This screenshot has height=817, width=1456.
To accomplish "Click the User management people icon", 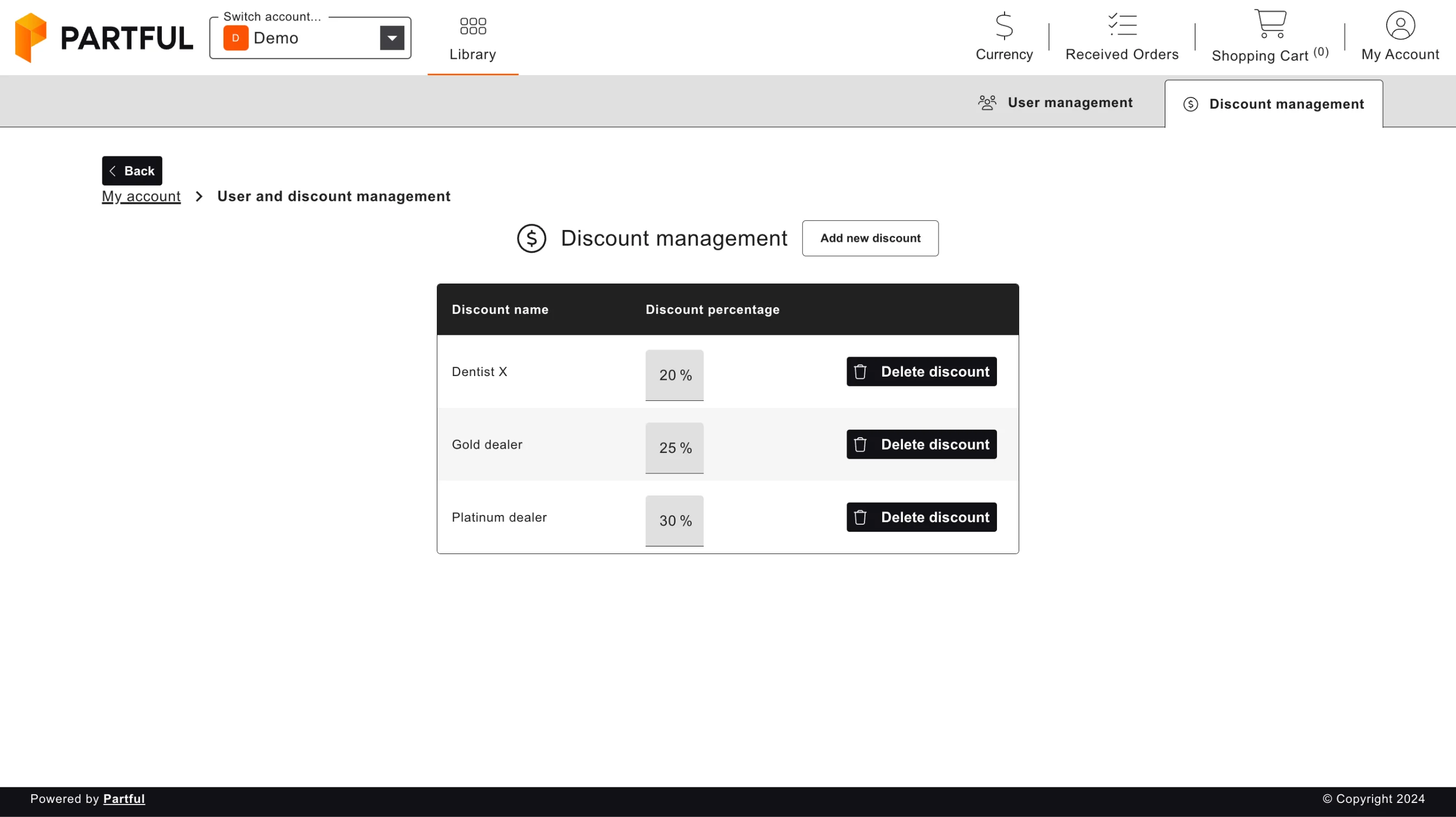I will [987, 102].
